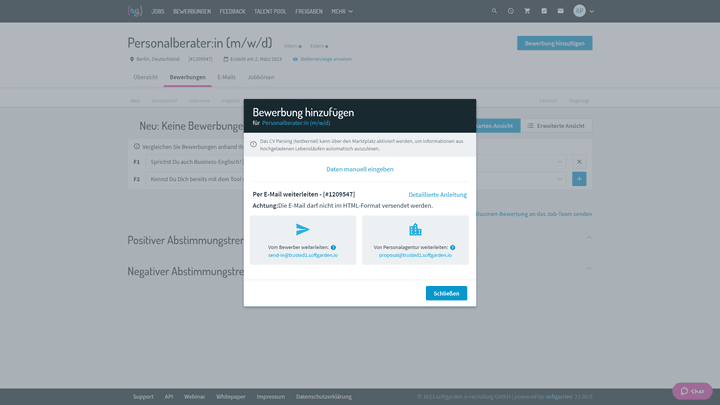Switch to Karten-Ansicht view

pyautogui.click(x=498, y=126)
